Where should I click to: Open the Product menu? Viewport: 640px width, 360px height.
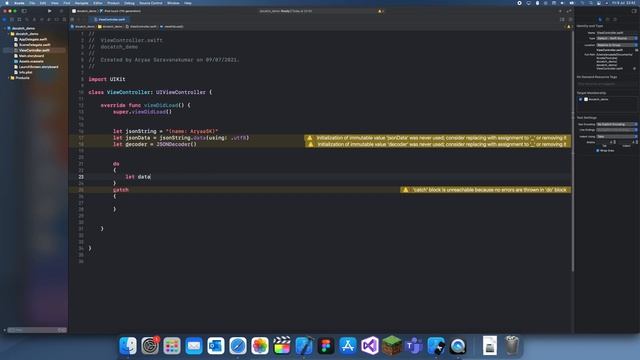[113, 3]
